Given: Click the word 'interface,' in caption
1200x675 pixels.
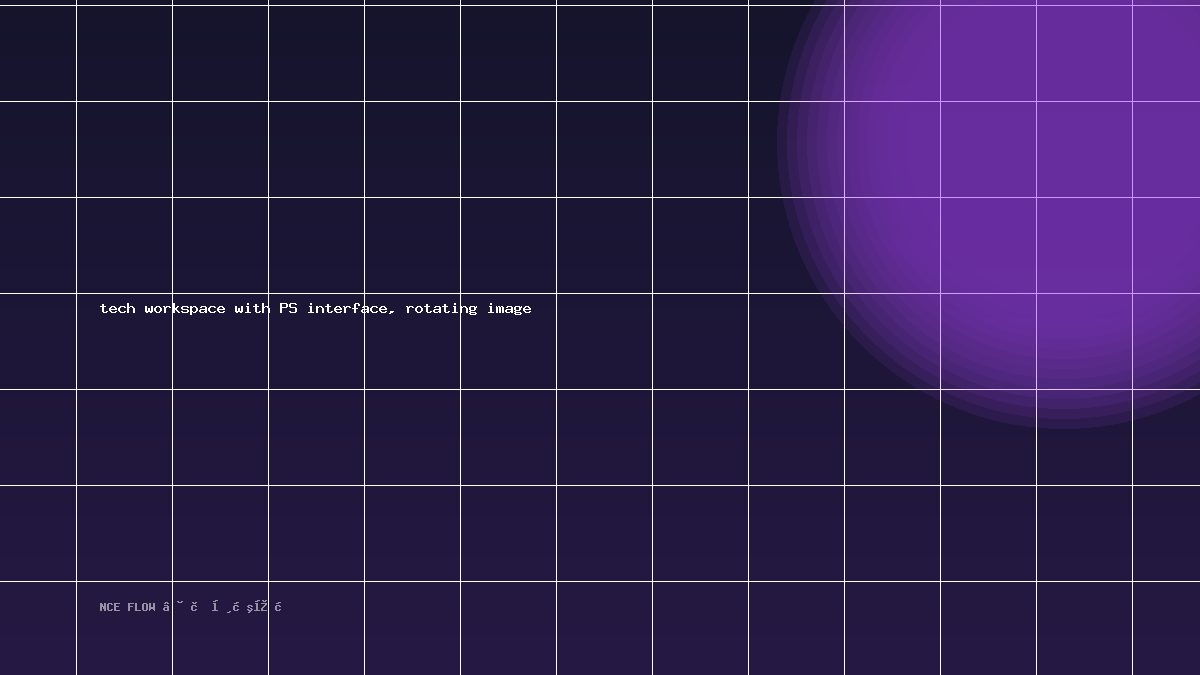Looking at the screenshot, I should 351,308.
